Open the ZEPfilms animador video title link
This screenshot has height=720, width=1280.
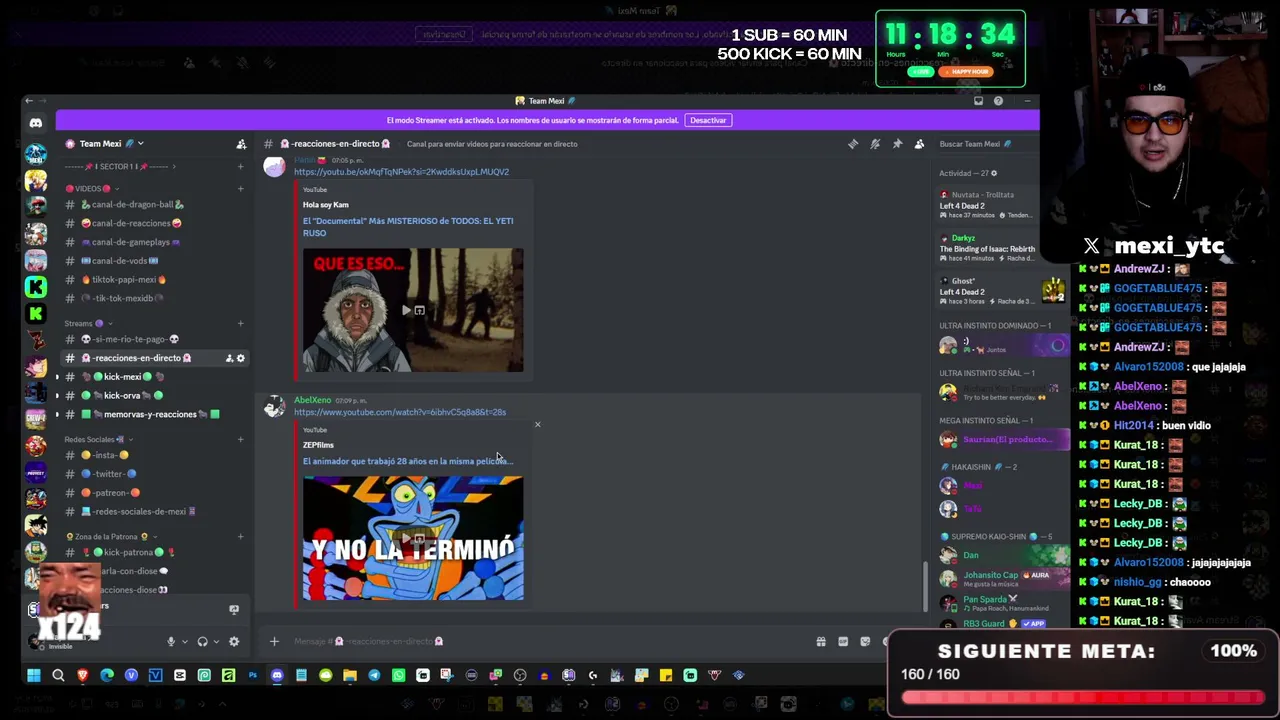pos(408,461)
